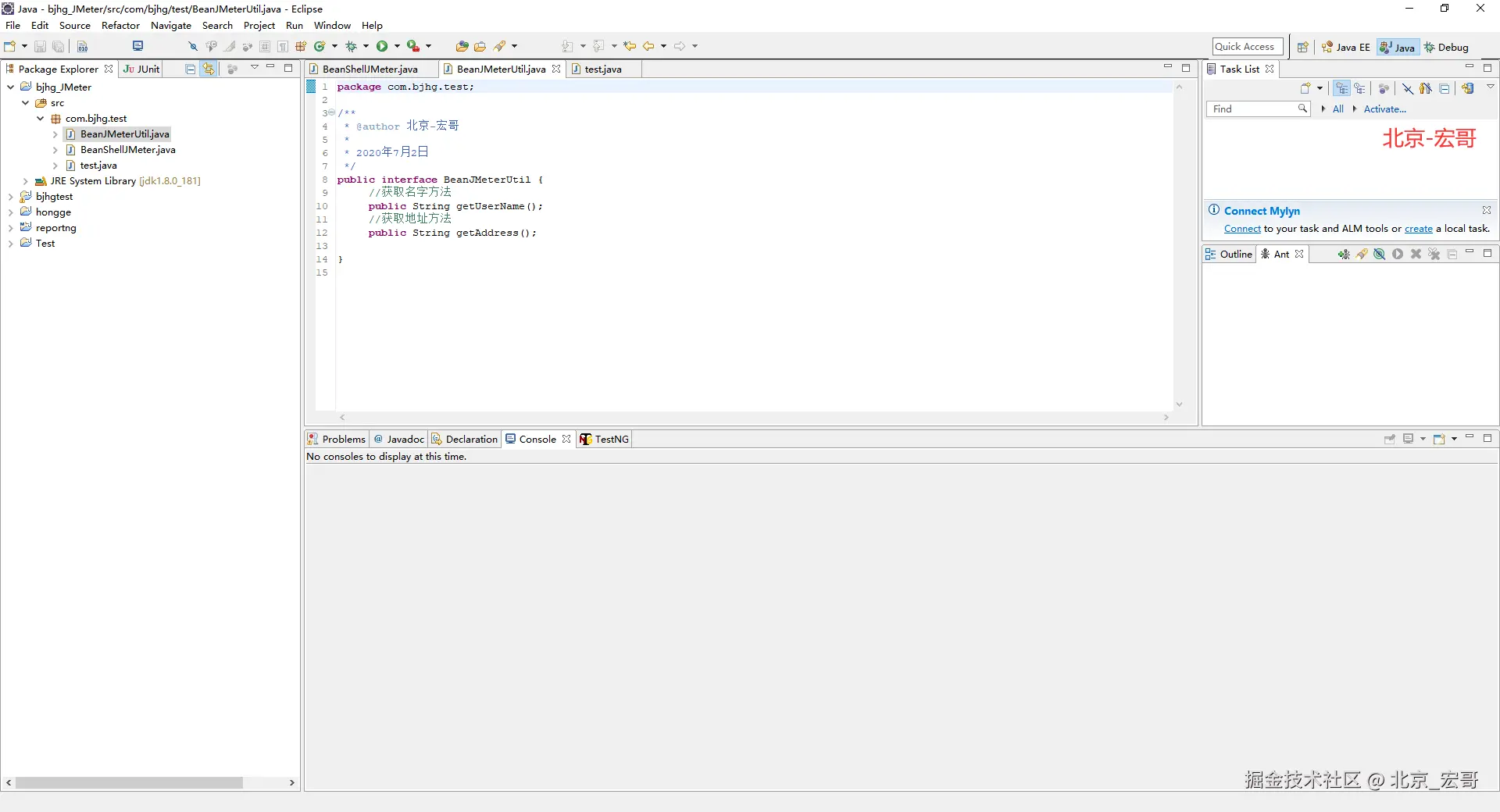Click the Connect link for Mylyn
The image size is (1500, 812).
(1242, 229)
